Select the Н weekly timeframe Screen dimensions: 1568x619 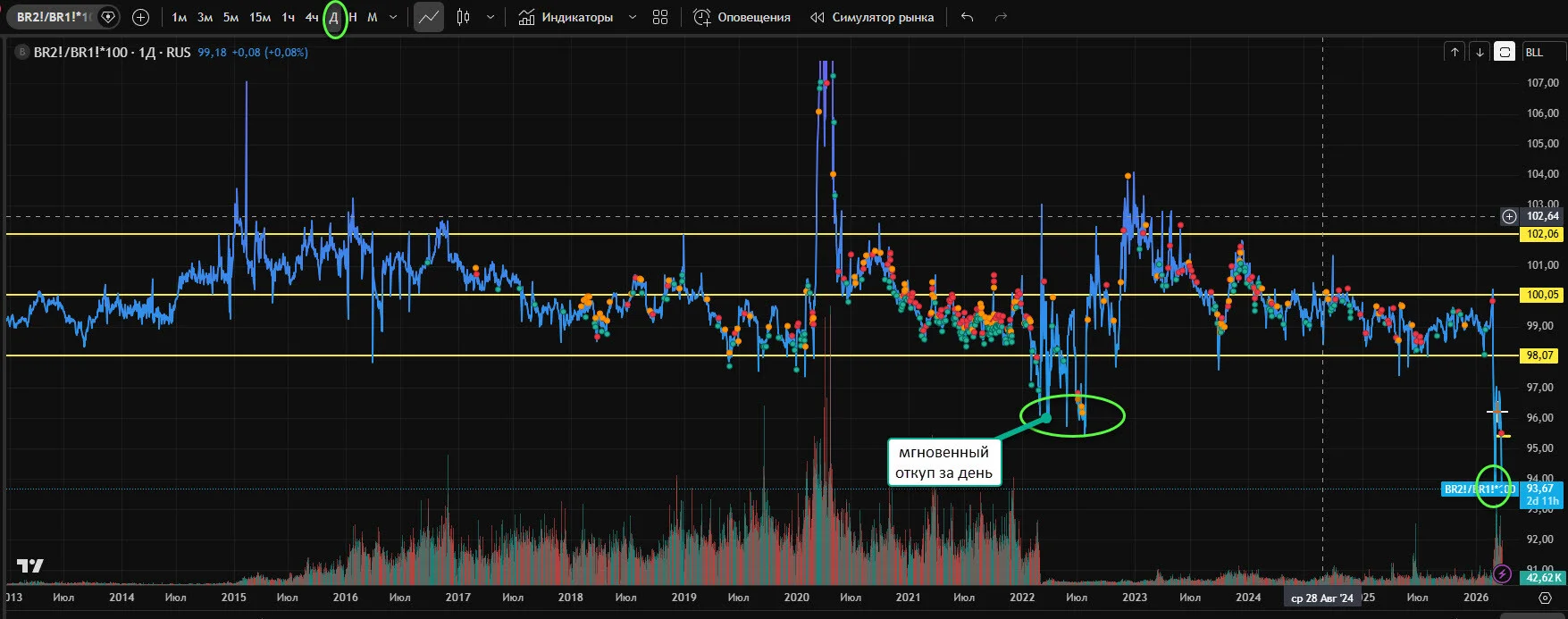point(354,17)
